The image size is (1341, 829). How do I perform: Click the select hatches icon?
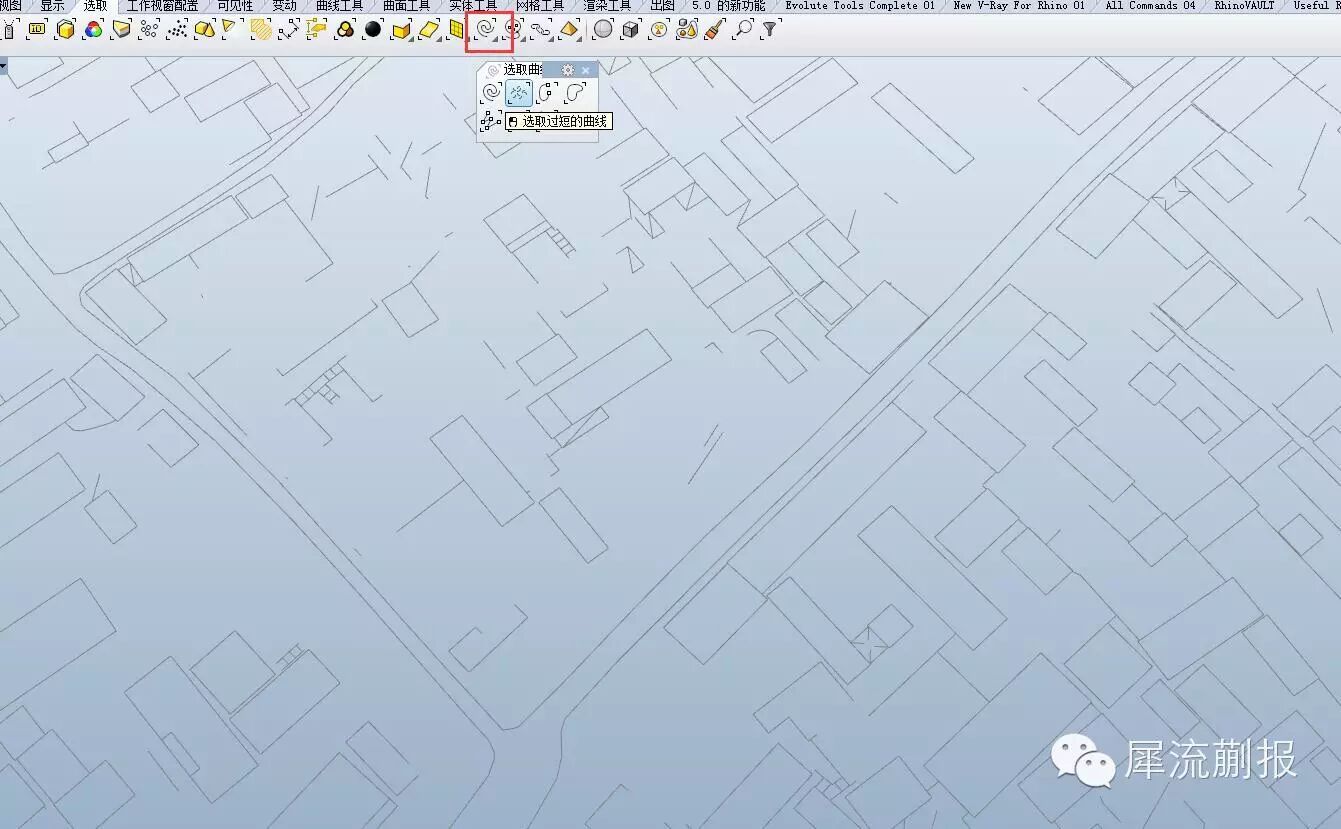[261, 29]
